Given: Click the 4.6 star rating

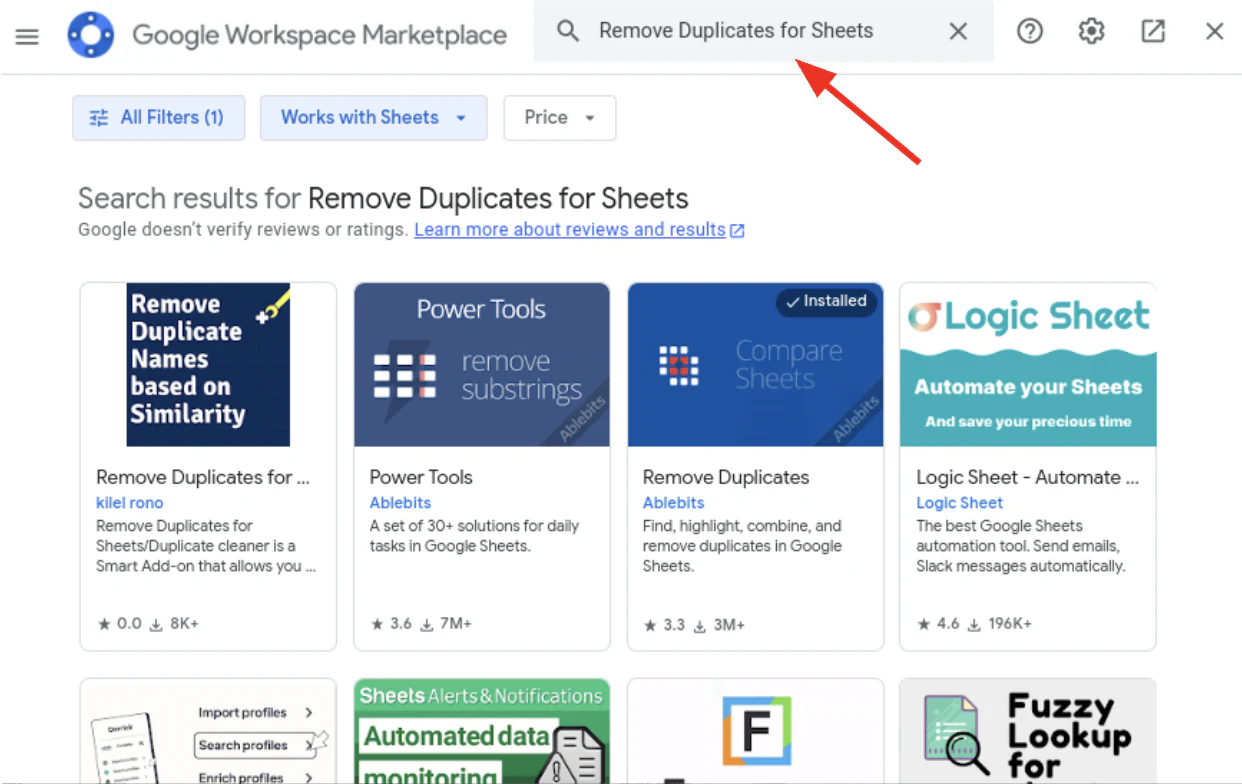Looking at the screenshot, I should pos(938,624).
